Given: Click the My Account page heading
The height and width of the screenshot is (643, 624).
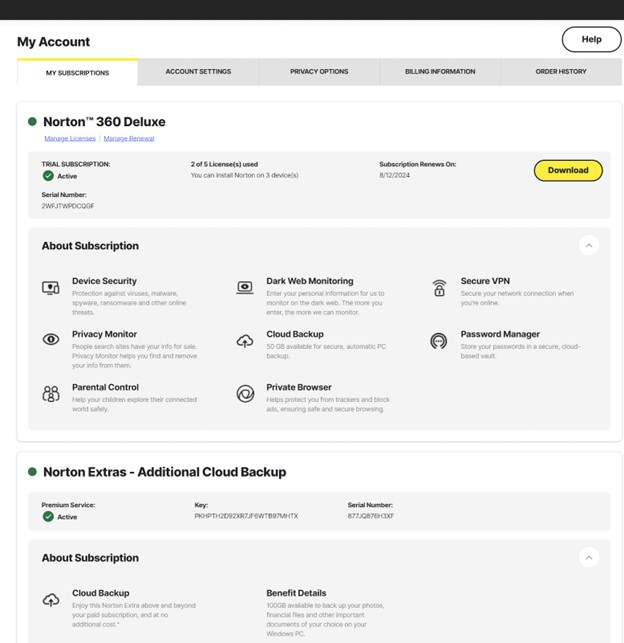Looking at the screenshot, I should tap(53, 42).
